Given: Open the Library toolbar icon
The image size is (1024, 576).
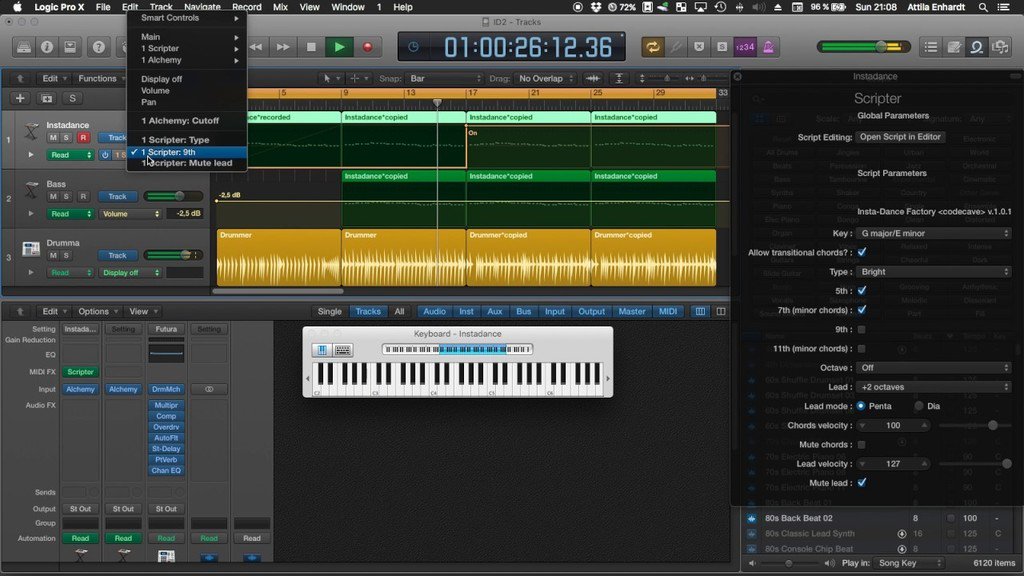Looking at the screenshot, I should pyautogui.click(x=24, y=47).
